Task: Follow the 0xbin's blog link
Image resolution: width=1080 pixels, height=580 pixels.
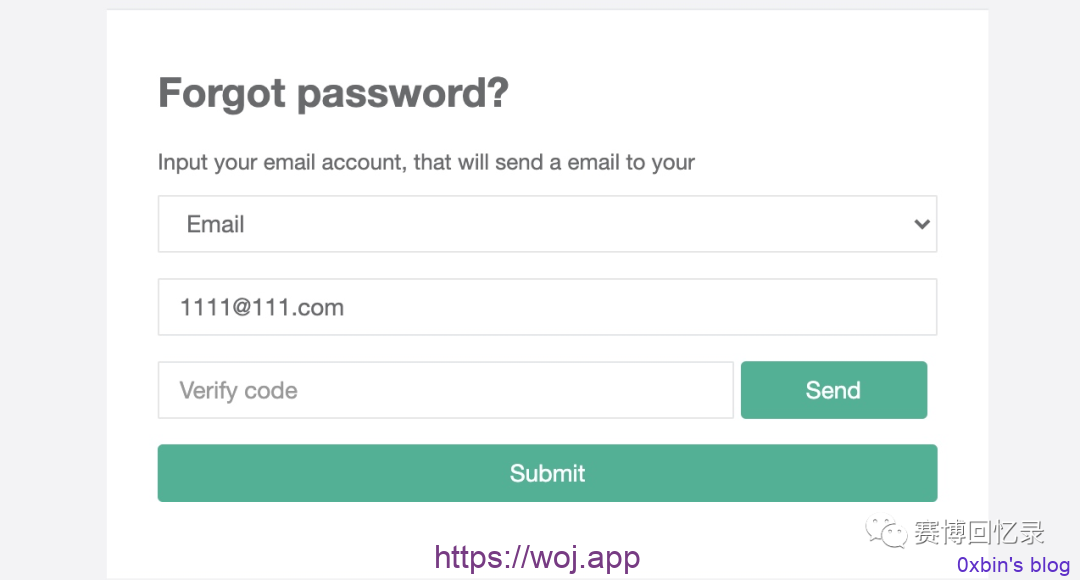Action: 1013,565
